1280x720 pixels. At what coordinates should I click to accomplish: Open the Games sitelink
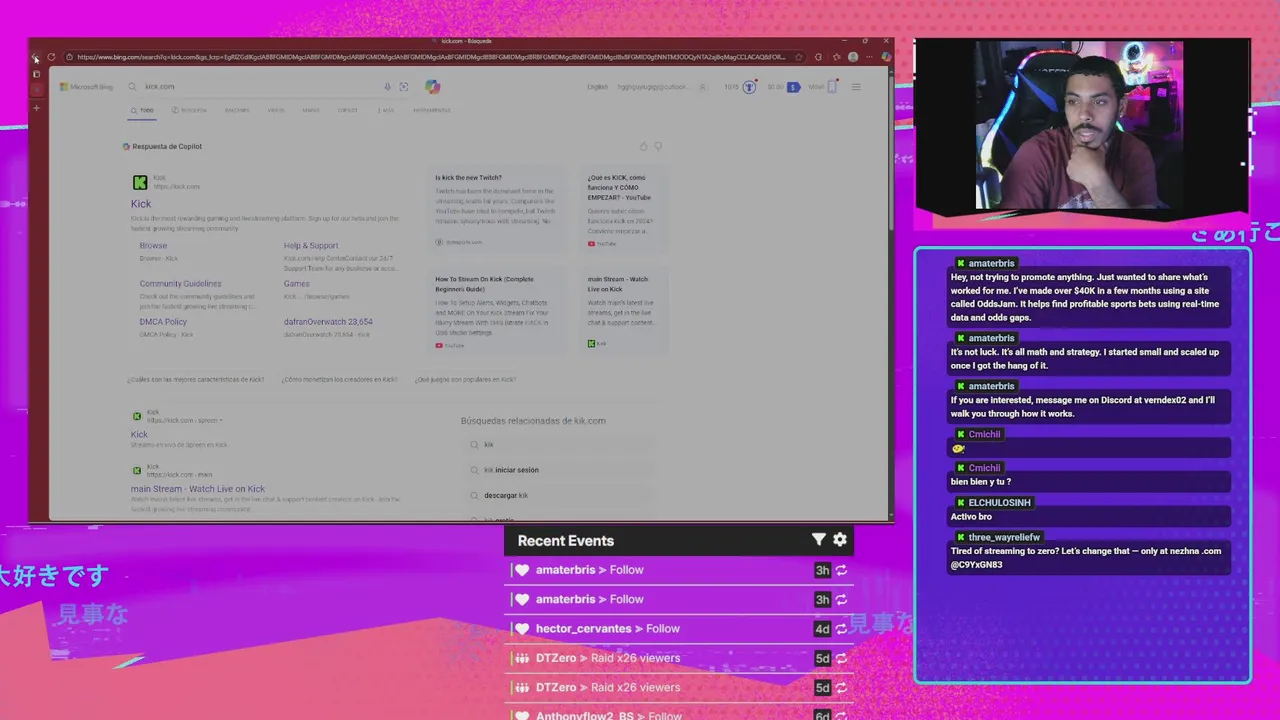(x=296, y=284)
